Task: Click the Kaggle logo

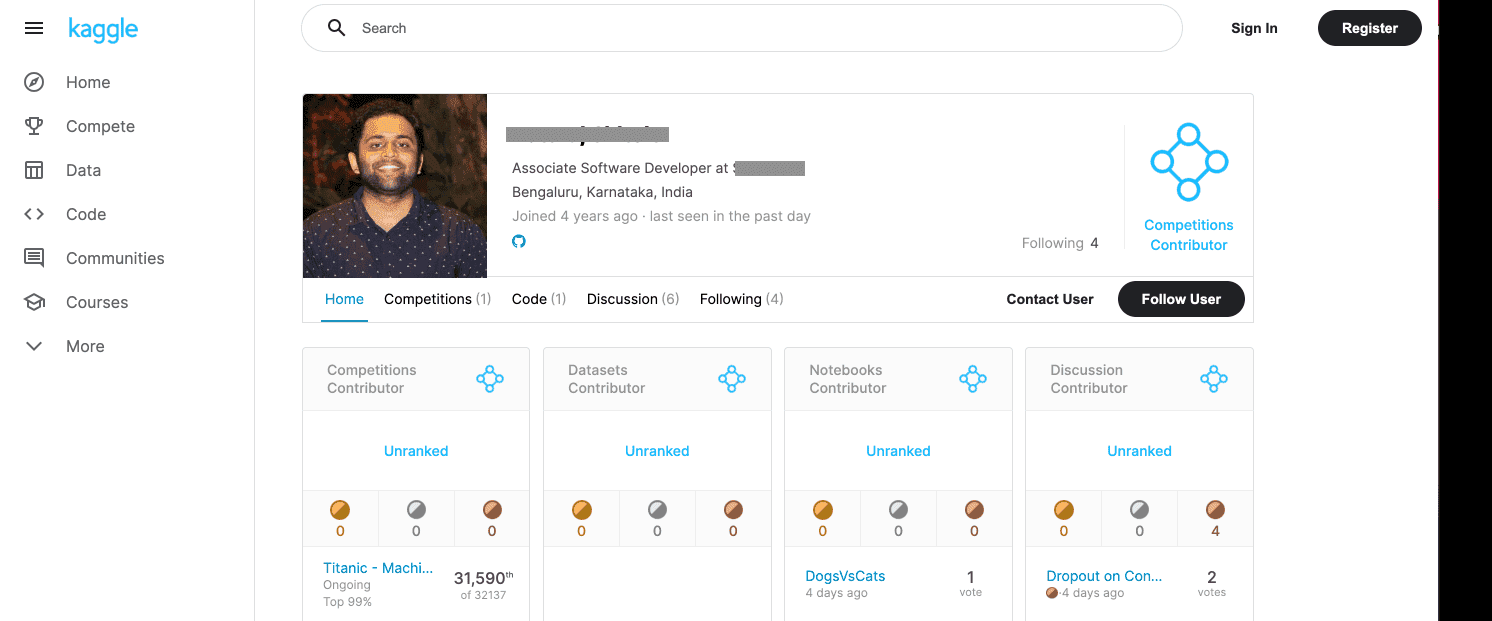Action: (103, 29)
